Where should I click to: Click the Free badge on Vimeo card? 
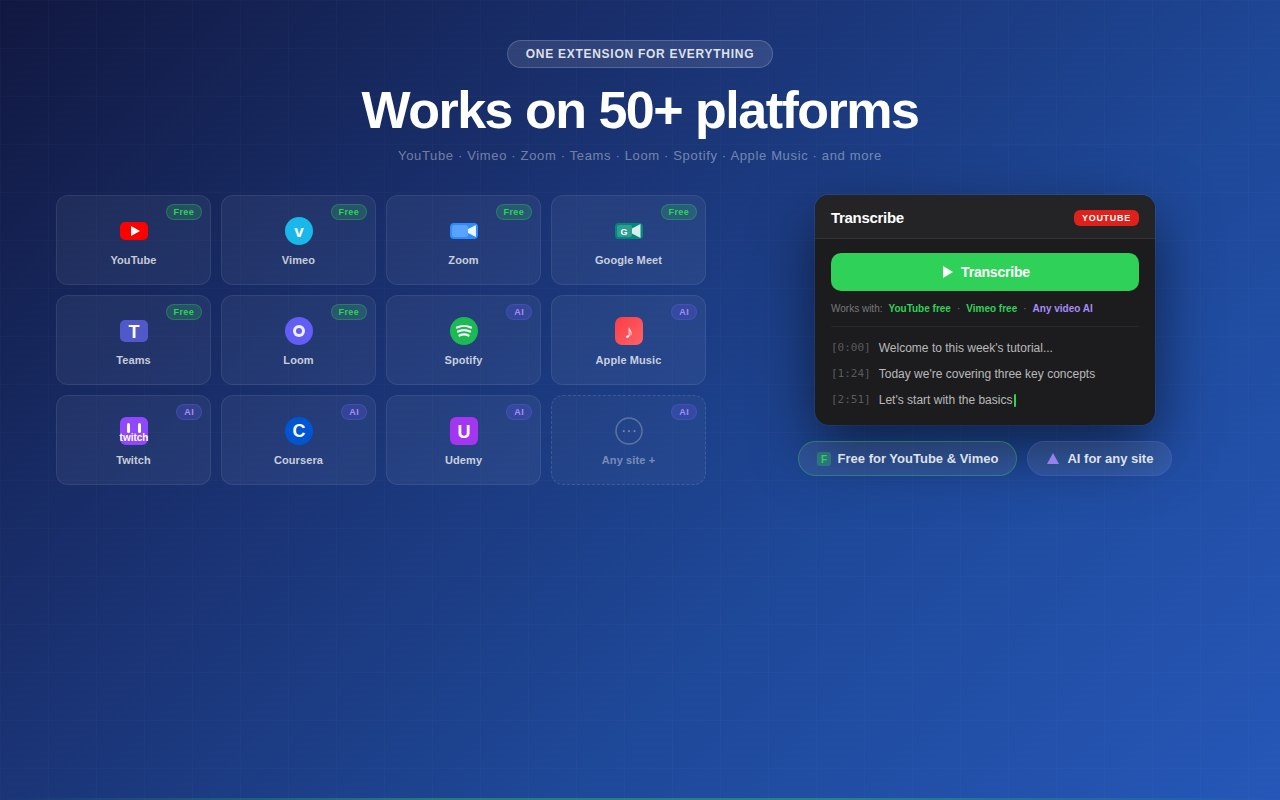[349, 212]
